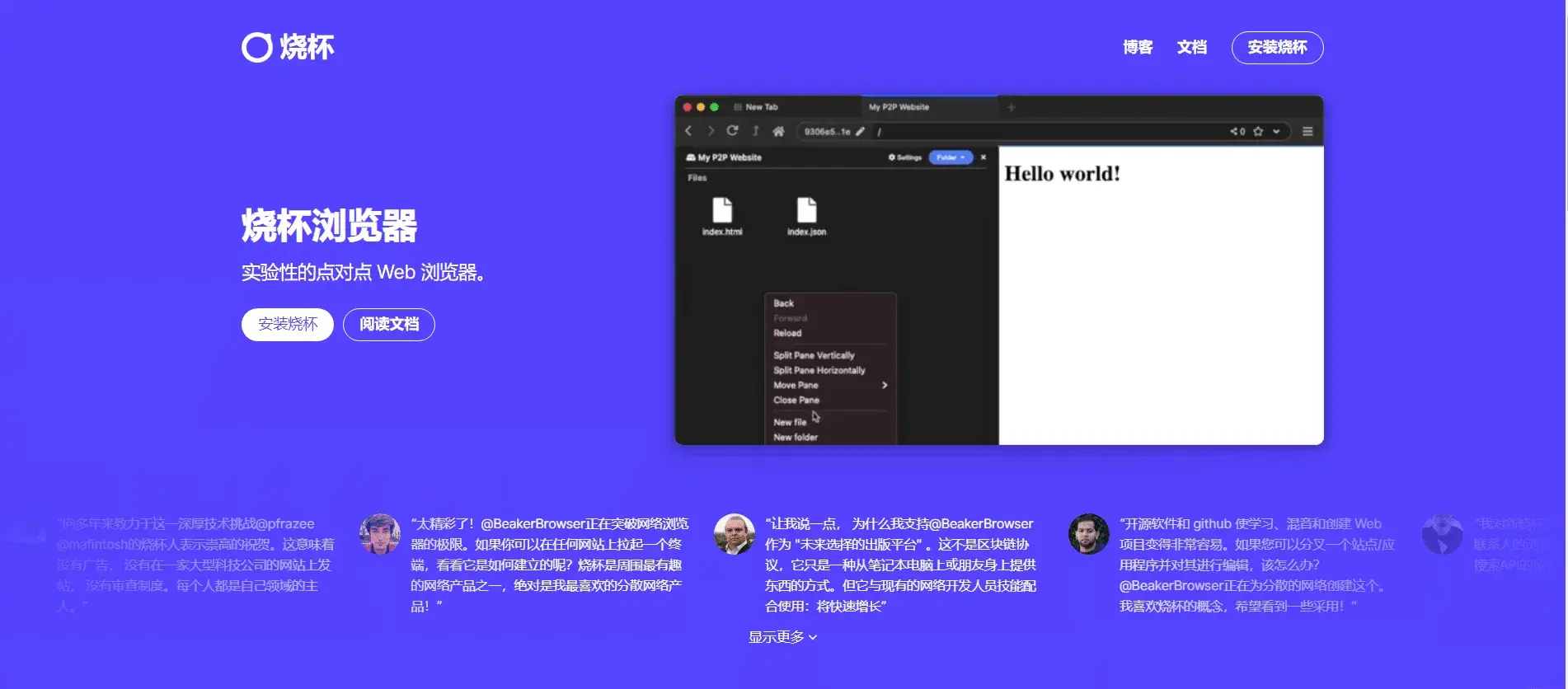The width and height of the screenshot is (1568, 689).
Task: Click avatar beside '让我说一点' testimonial
Action: coord(735,534)
